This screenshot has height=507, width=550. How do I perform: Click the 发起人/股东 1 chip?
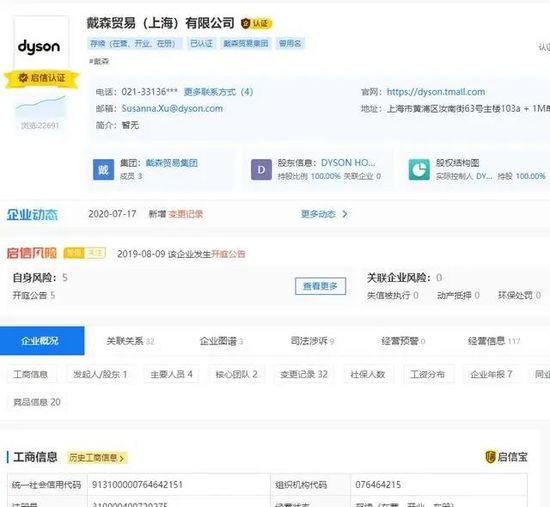click(100, 374)
